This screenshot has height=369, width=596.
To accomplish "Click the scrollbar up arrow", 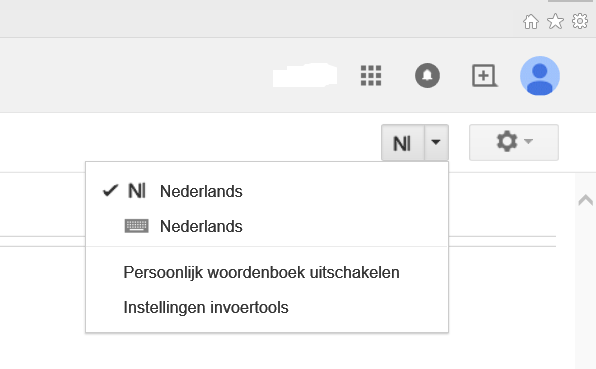I will click(586, 200).
